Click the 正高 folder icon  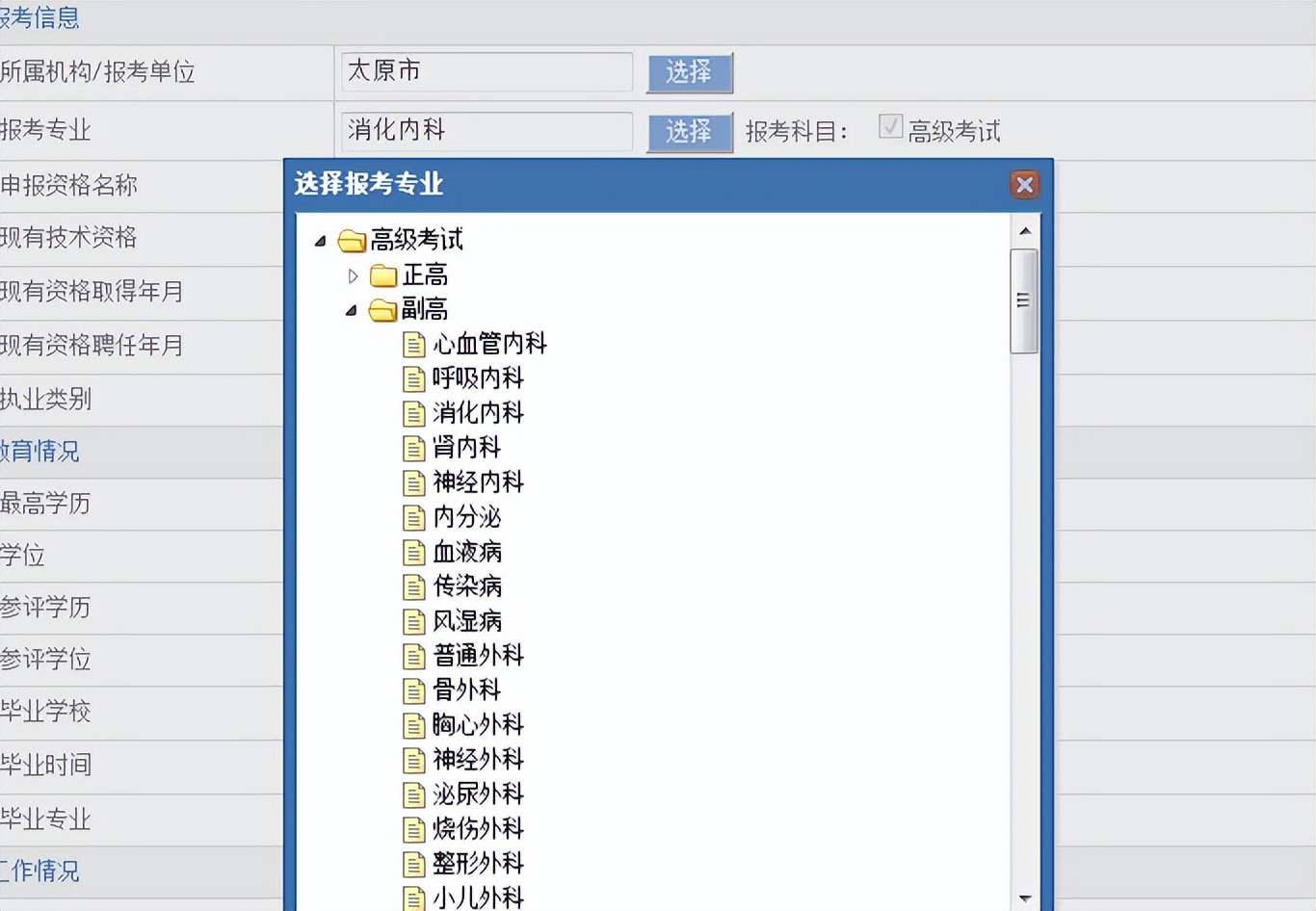click(383, 274)
